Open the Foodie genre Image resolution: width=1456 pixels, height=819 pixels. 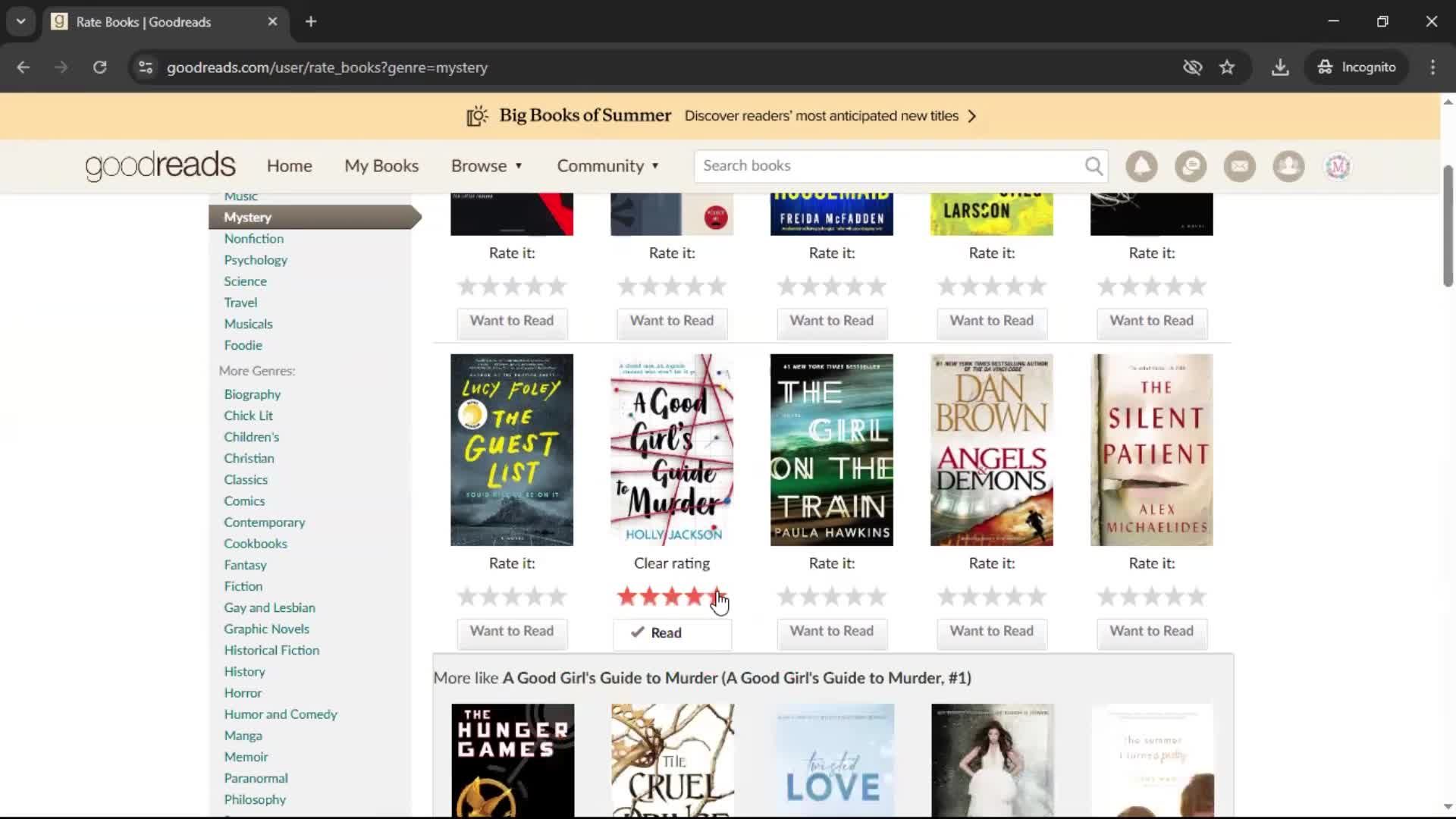pyautogui.click(x=243, y=344)
